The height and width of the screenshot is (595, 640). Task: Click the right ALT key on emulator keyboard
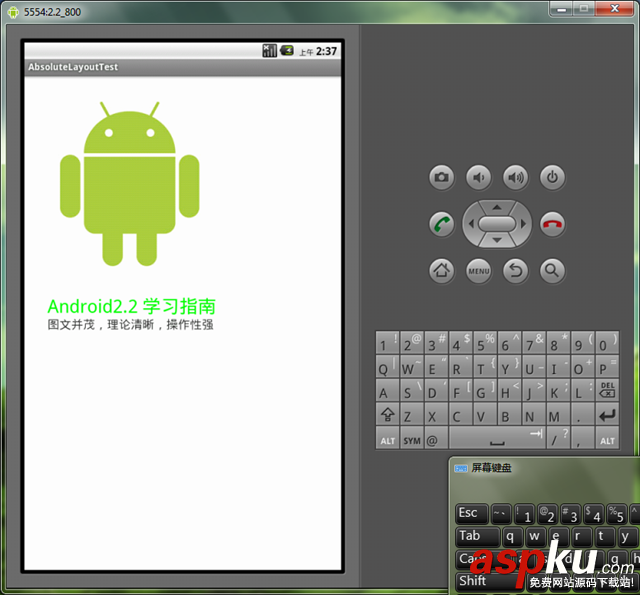click(x=607, y=439)
